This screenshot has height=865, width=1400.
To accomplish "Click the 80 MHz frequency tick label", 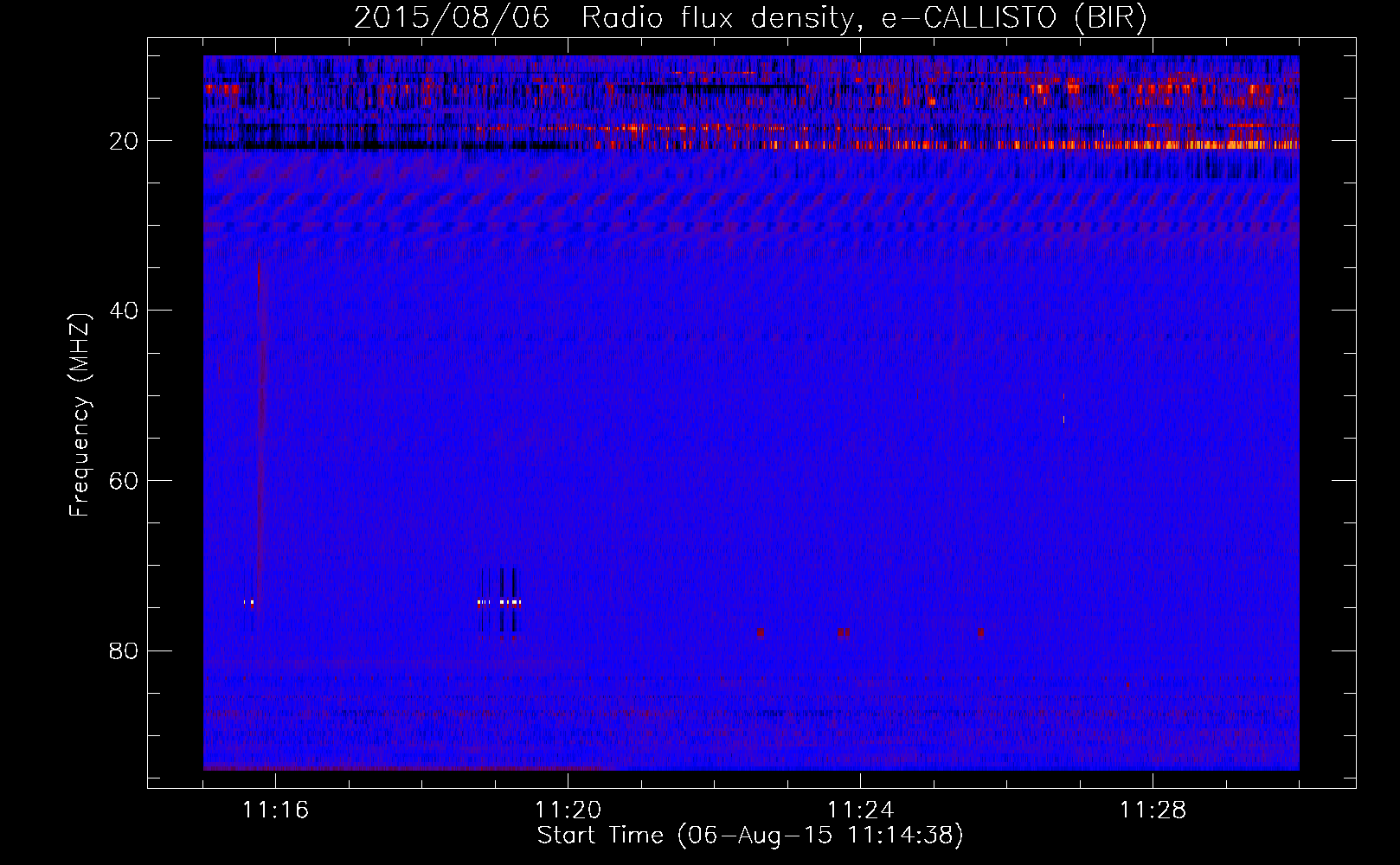I will tap(125, 650).
